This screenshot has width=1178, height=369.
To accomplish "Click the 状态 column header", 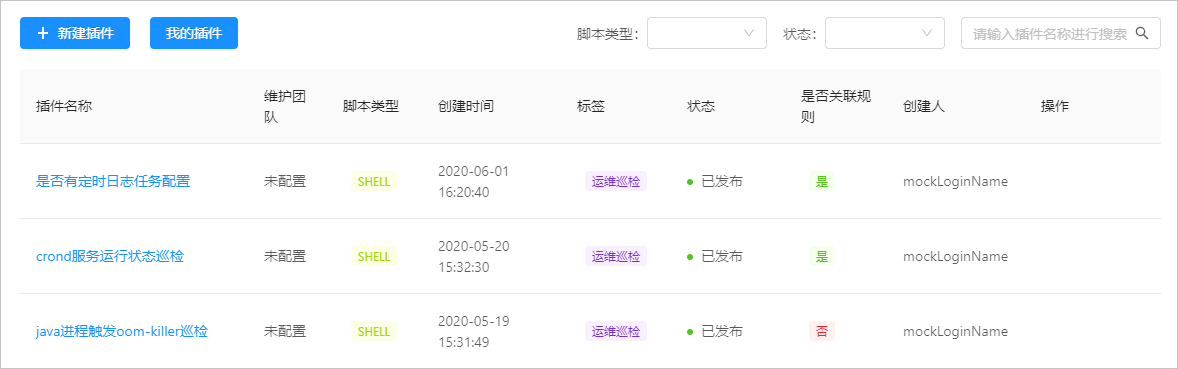I will click(x=701, y=107).
